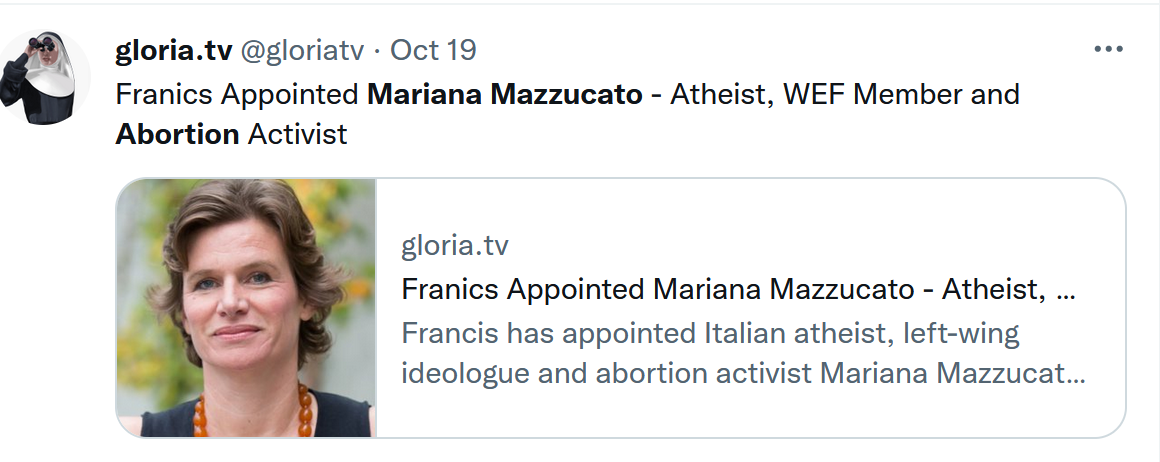Open the three-dot more options menu
The image size is (1160, 462).
point(1108,50)
